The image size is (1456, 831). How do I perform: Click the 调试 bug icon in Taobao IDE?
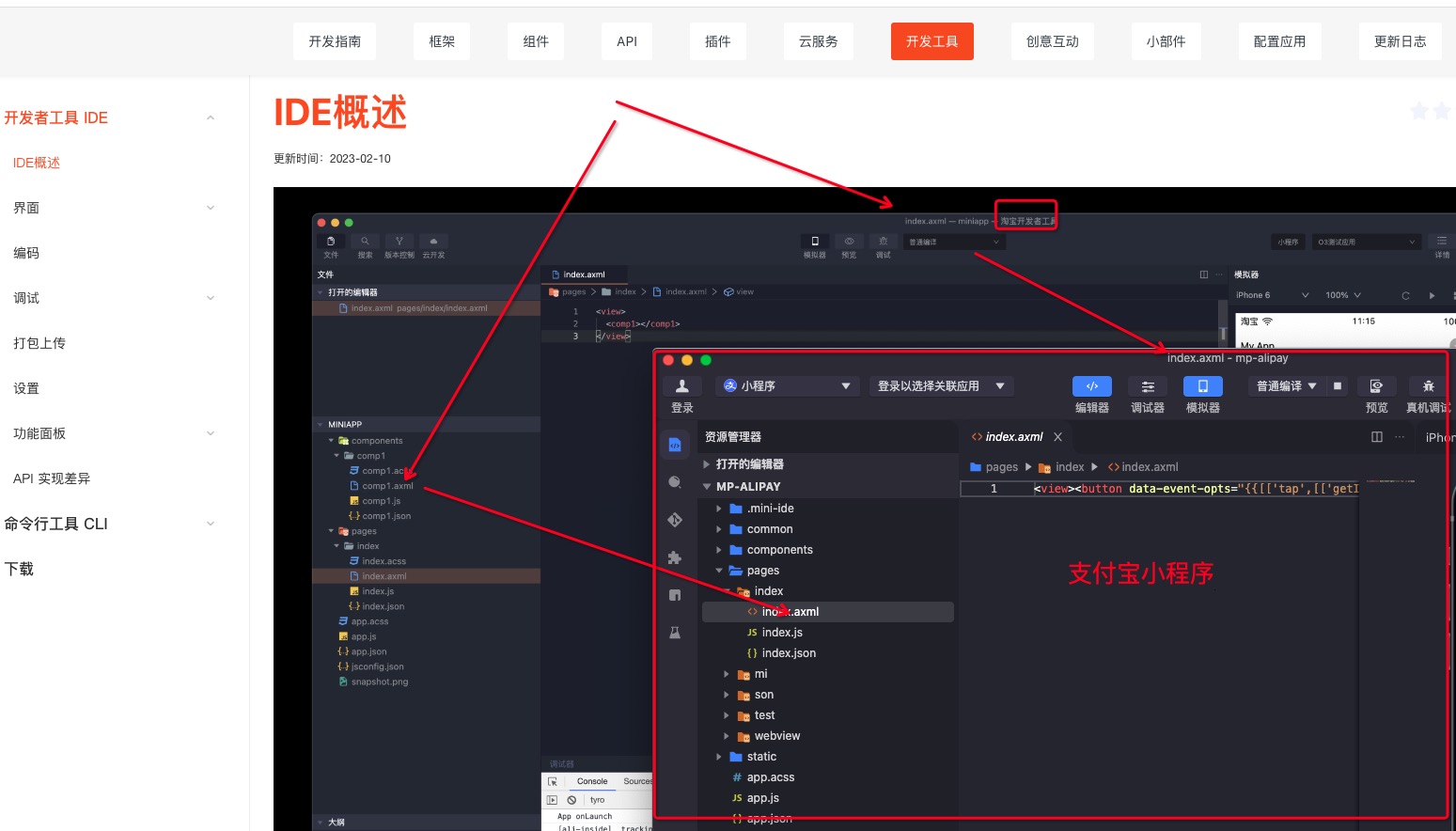[883, 242]
